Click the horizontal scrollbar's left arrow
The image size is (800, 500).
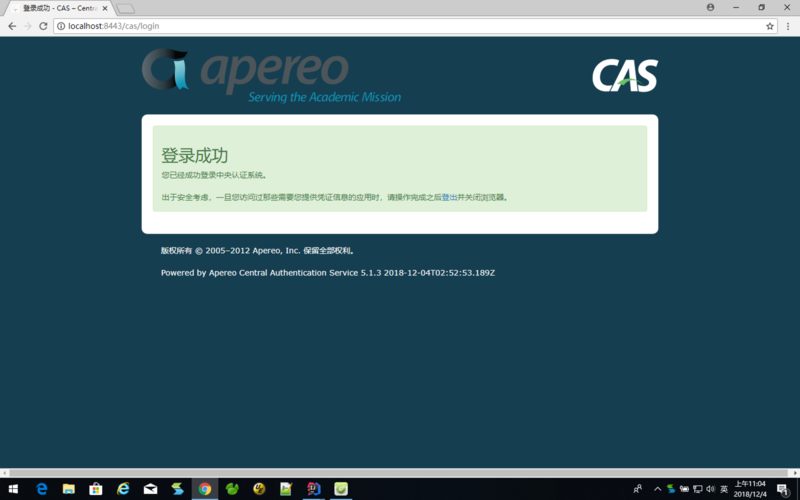pyautogui.click(x=5, y=473)
